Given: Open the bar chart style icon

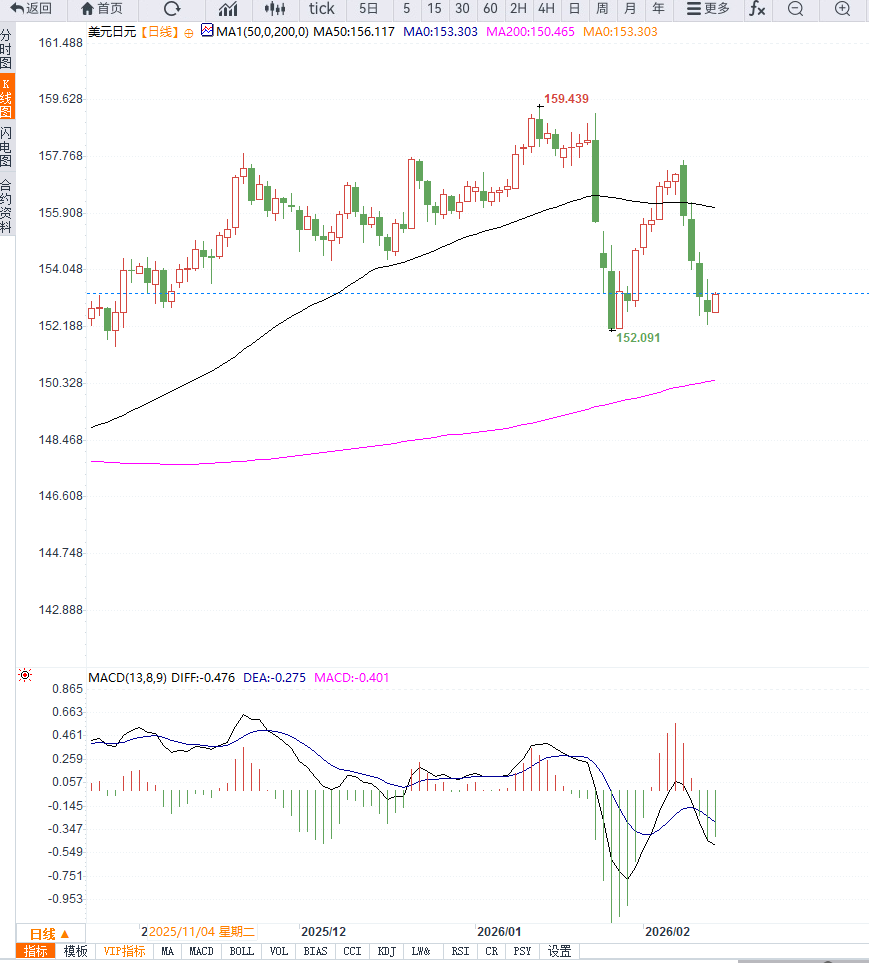Looking at the screenshot, I should [x=228, y=9].
